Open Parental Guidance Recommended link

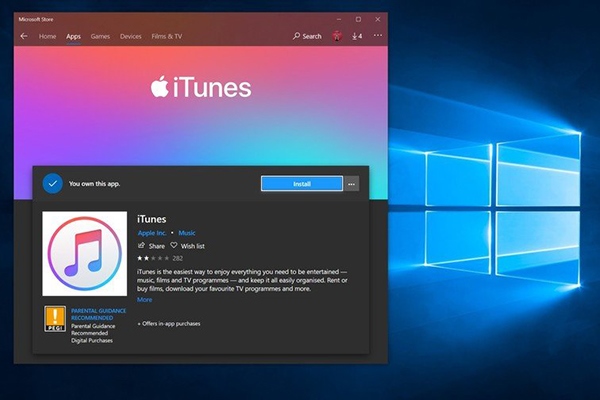point(98,314)
